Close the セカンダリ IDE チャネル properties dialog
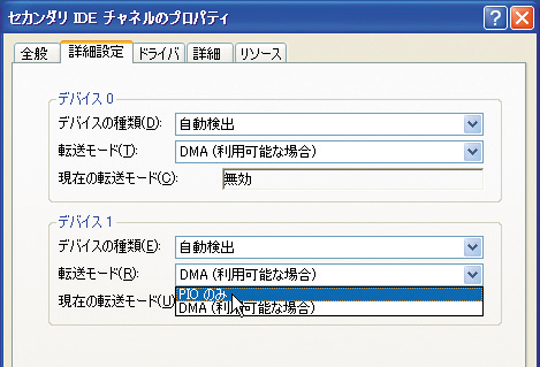 [x=522, y=18]
